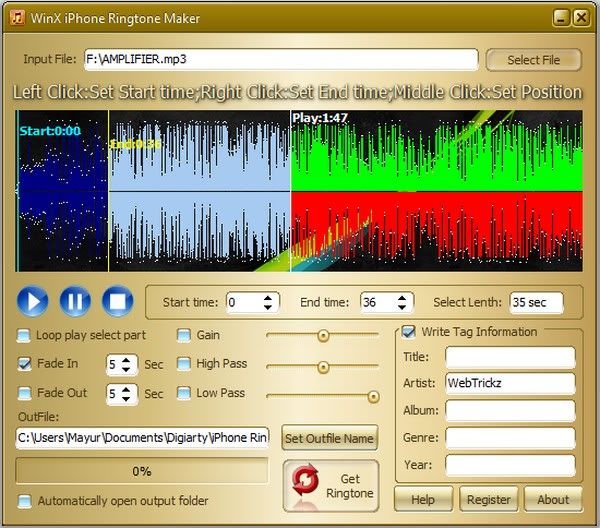Click the WinX app icon in title bar
The image size is (600, 528).
click(x=17, y=18)
